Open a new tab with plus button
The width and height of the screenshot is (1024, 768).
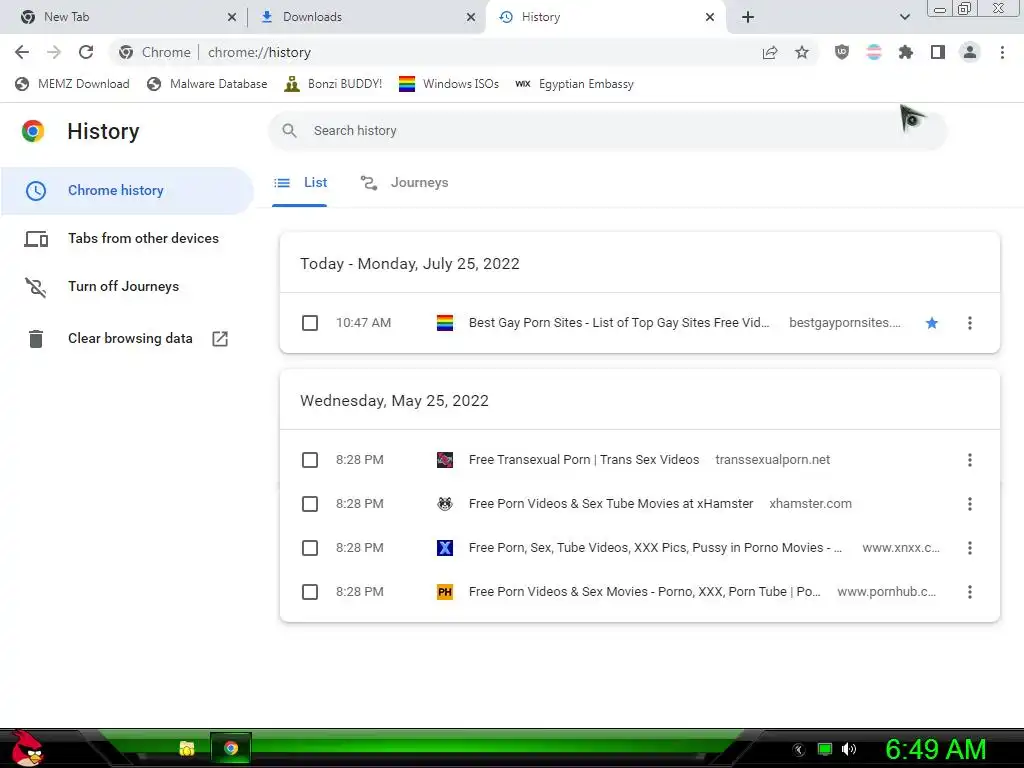tap(748, 17)
